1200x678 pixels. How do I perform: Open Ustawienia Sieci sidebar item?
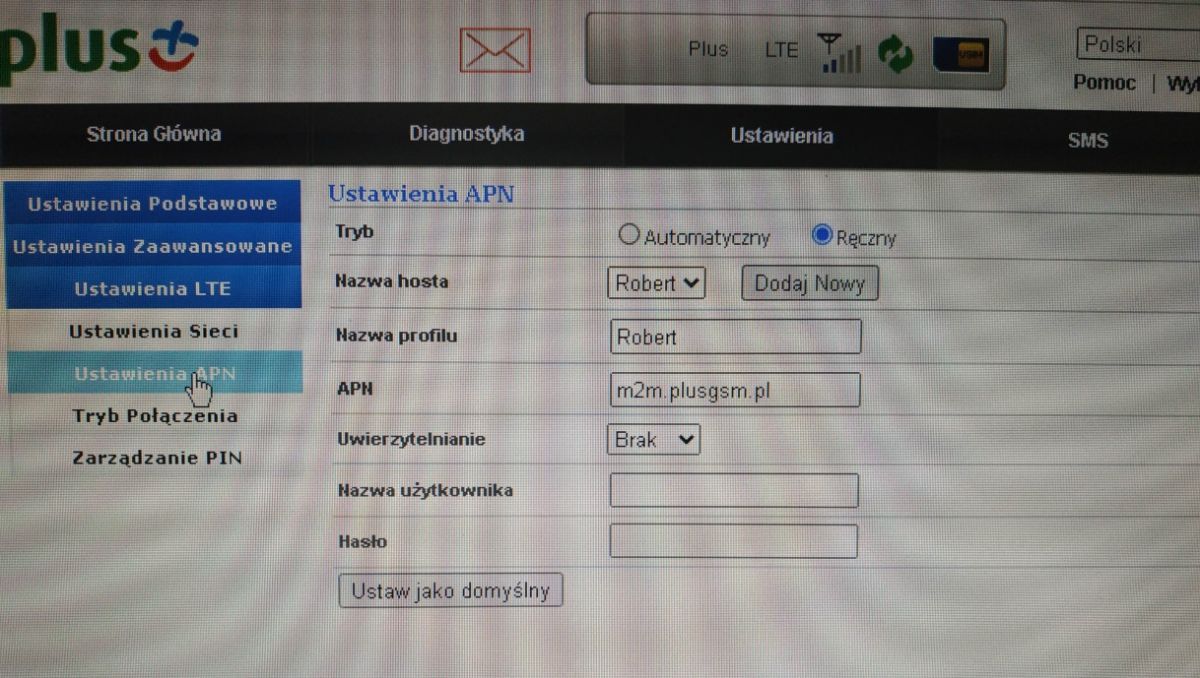point(153,331)
